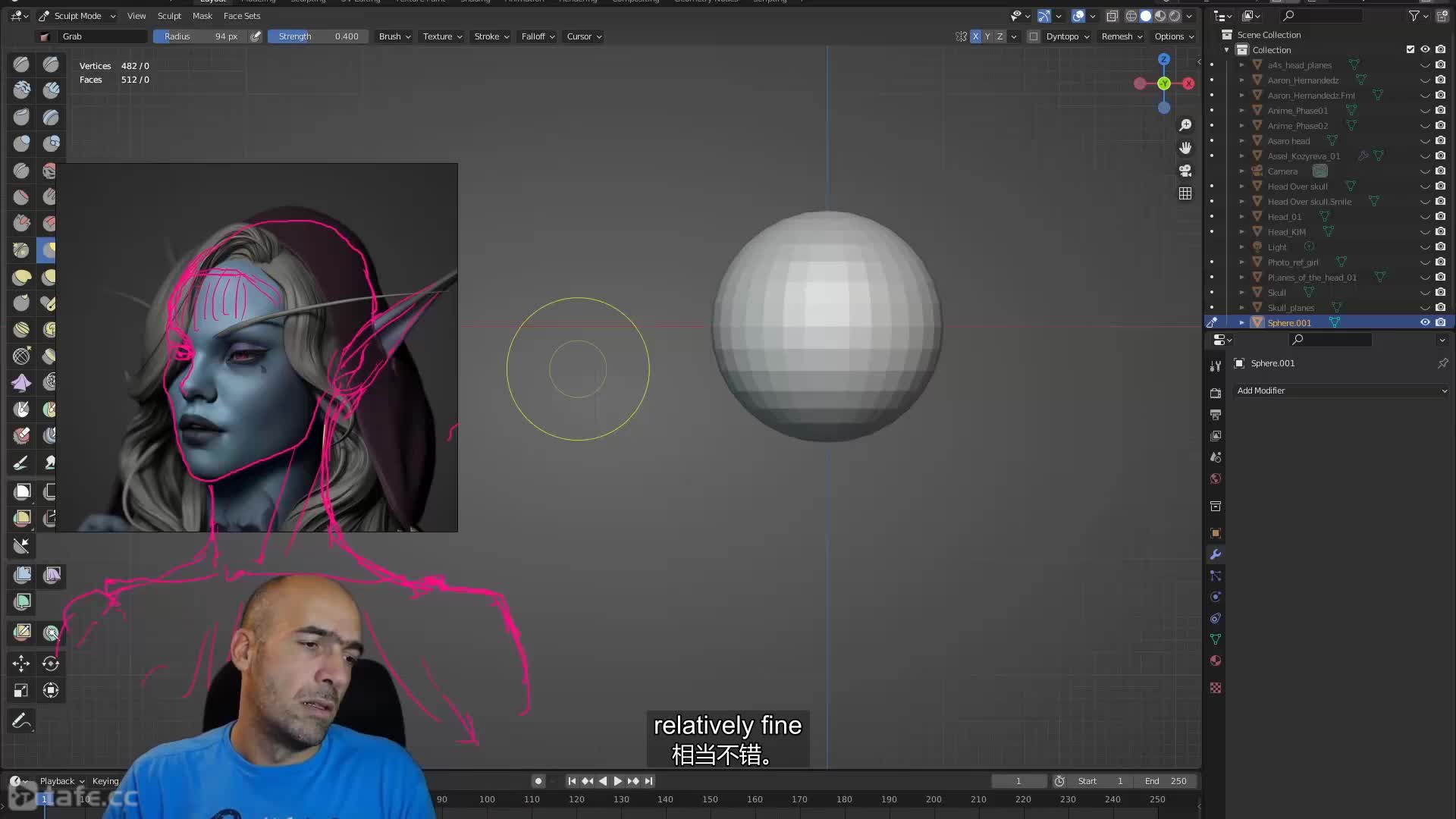Select the Draw tool in toolbar
Image resolution: width=1456 pixels, height=819 pixels.
[22, 62]
